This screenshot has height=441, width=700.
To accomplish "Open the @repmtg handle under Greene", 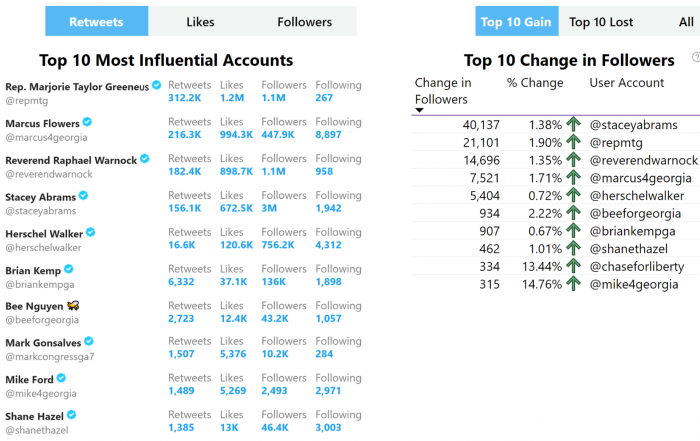I will [27, 100].
